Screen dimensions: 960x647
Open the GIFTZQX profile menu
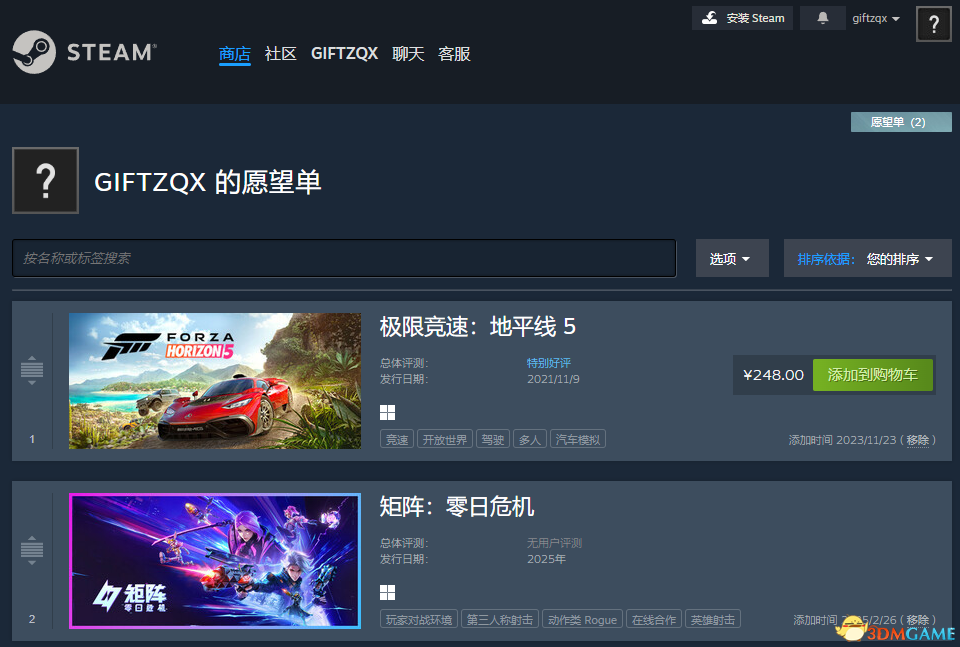(344, 54)
